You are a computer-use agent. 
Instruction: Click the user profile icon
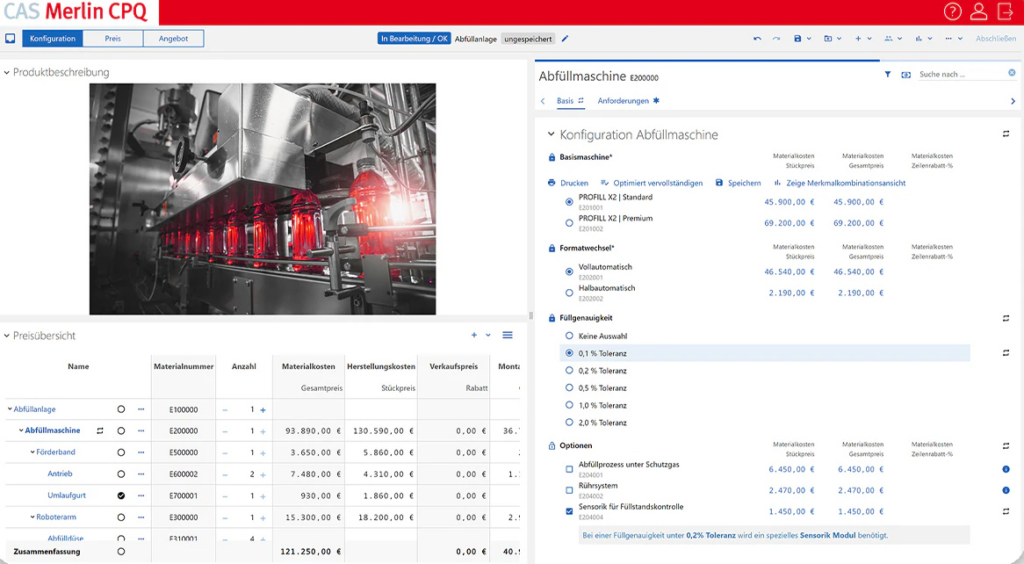(x=979, y=12)
